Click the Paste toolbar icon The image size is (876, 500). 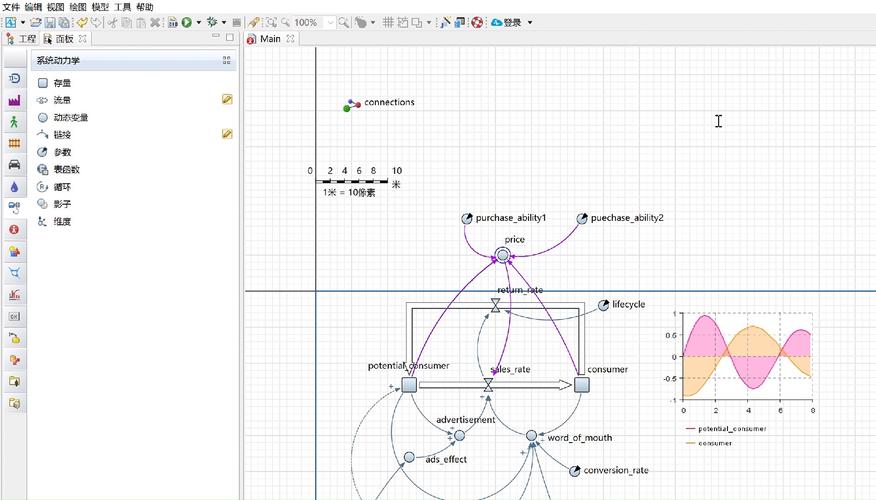(x=141, y=22)
